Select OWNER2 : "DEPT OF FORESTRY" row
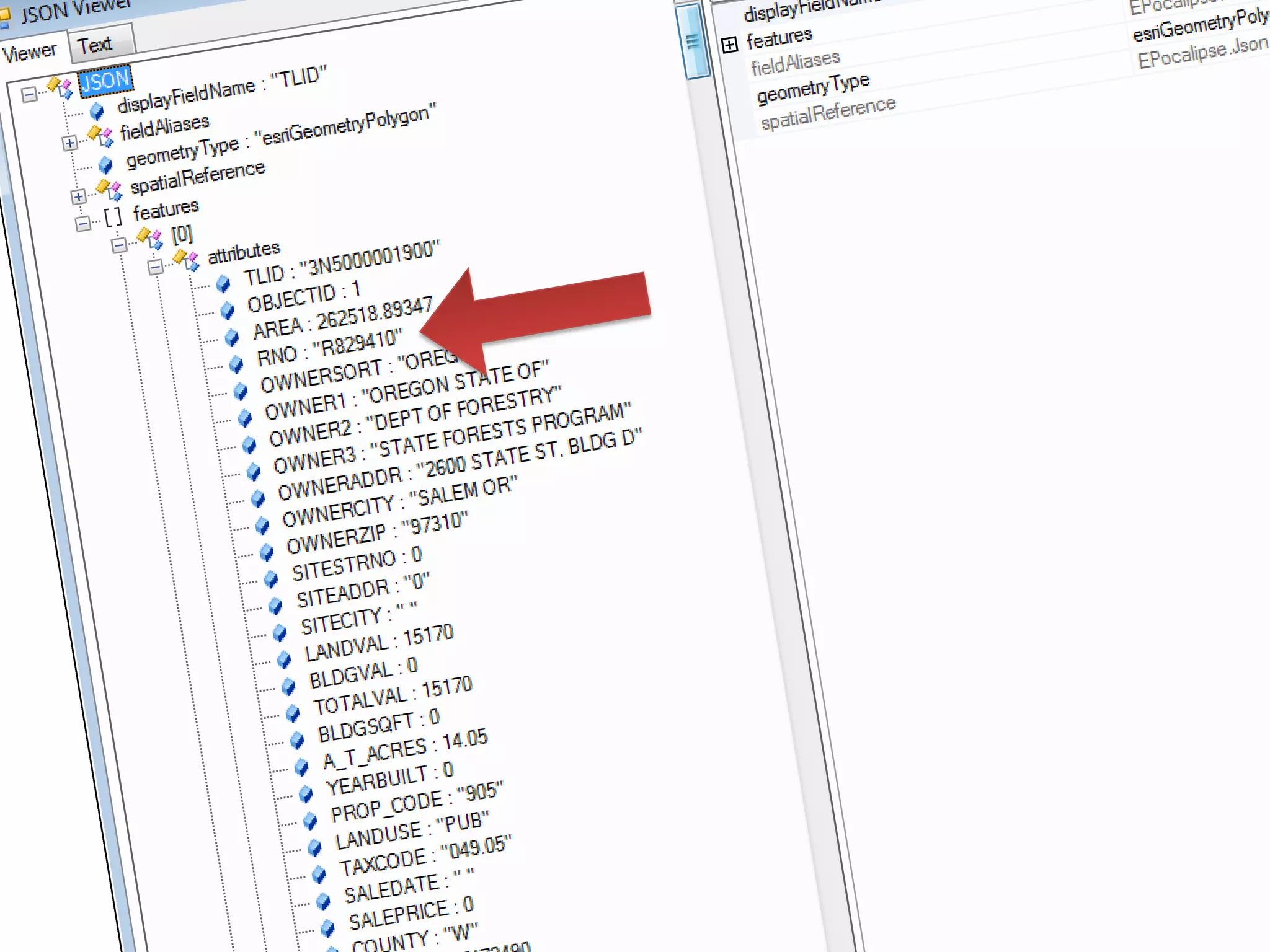 point(415,416)
